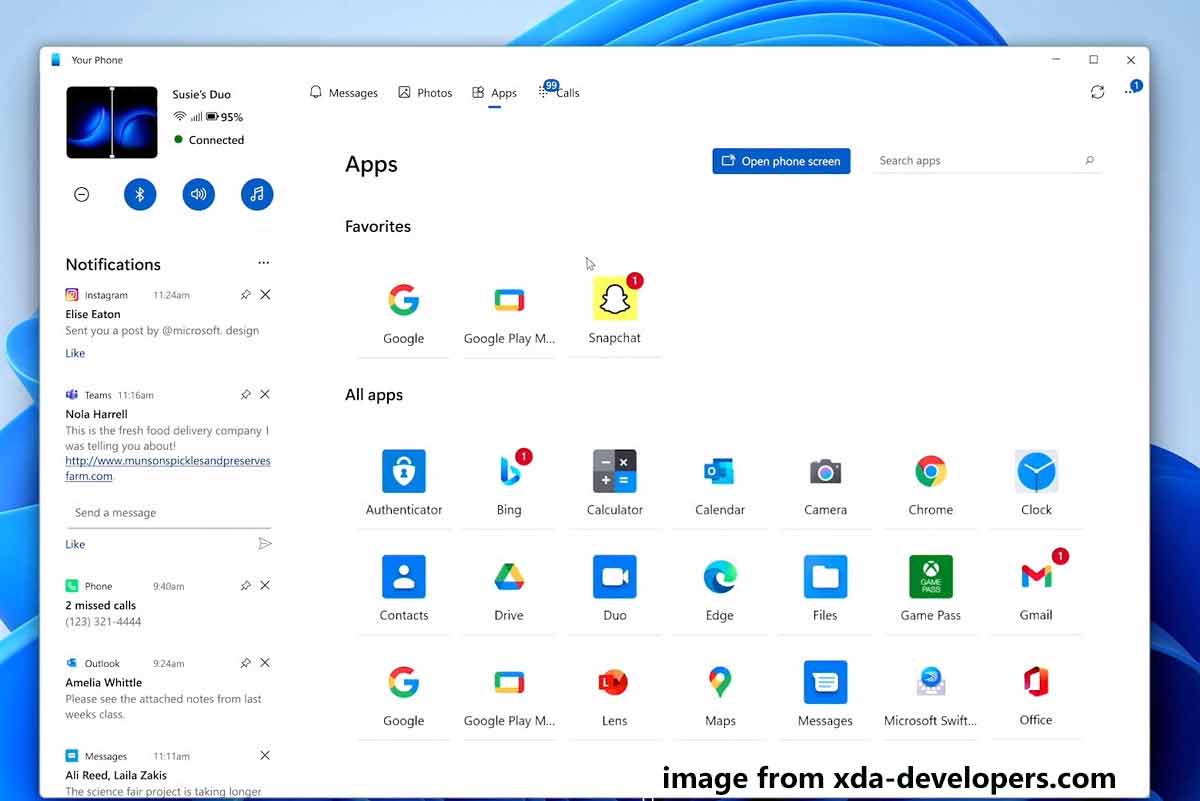Screen dimensions: 1200x801
Task: Focus the Search apps field
Action: tap(989, 161)
